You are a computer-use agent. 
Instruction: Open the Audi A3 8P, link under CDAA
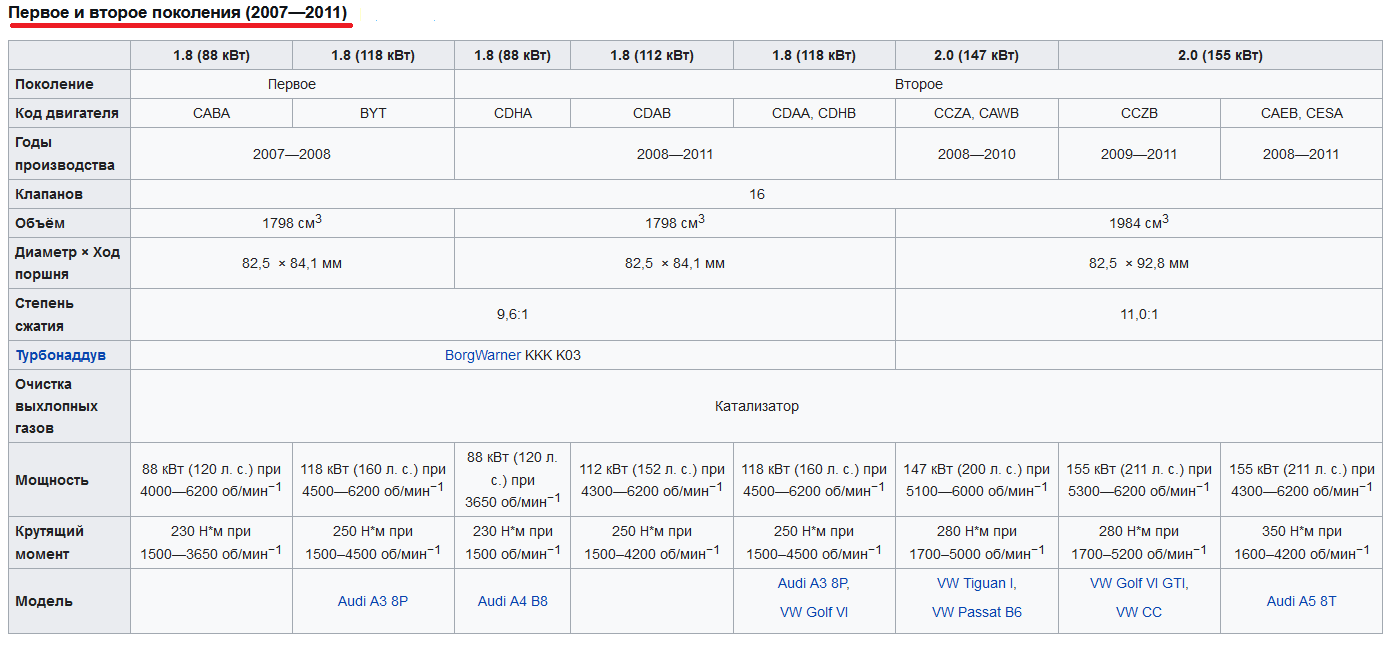tap(814, 583)
